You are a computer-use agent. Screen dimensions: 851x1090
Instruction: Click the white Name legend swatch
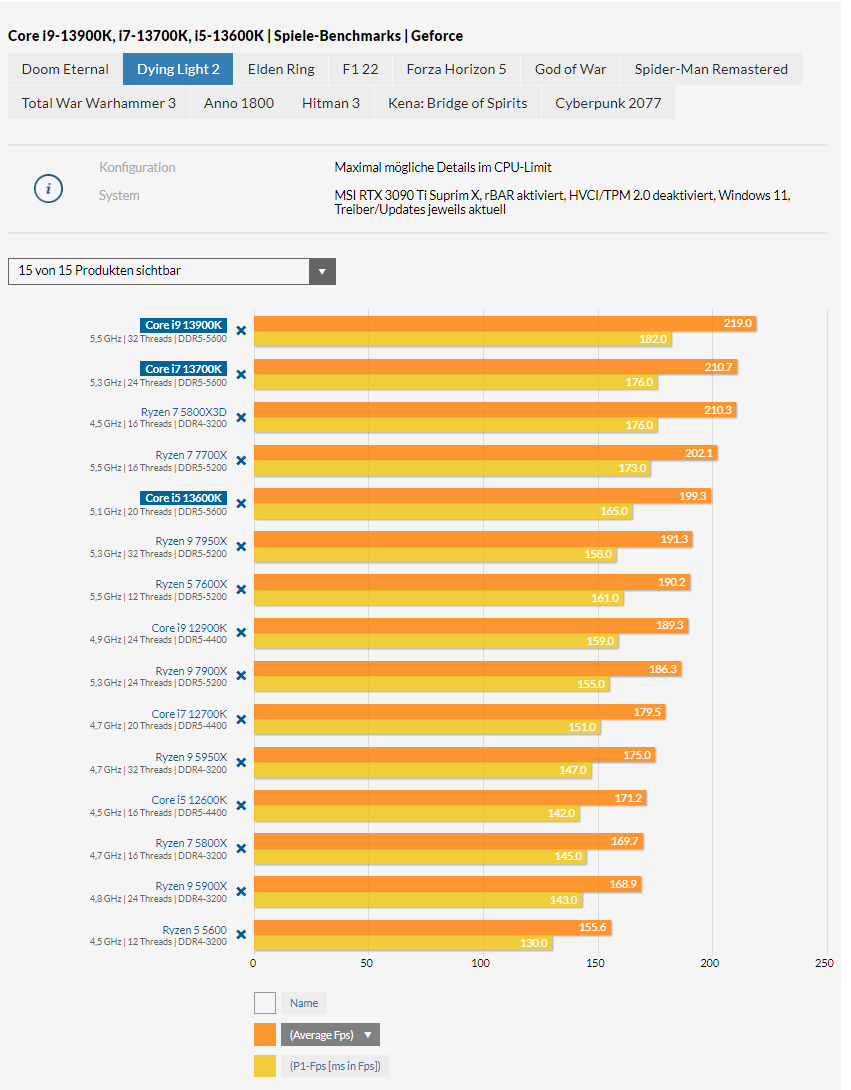[265, 1003]
